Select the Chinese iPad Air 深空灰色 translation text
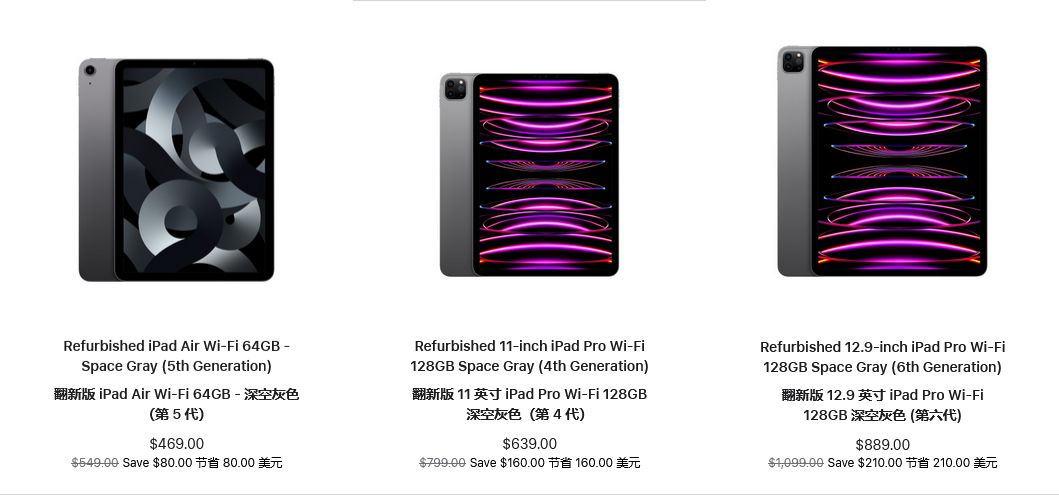 [x=176, y=404]
